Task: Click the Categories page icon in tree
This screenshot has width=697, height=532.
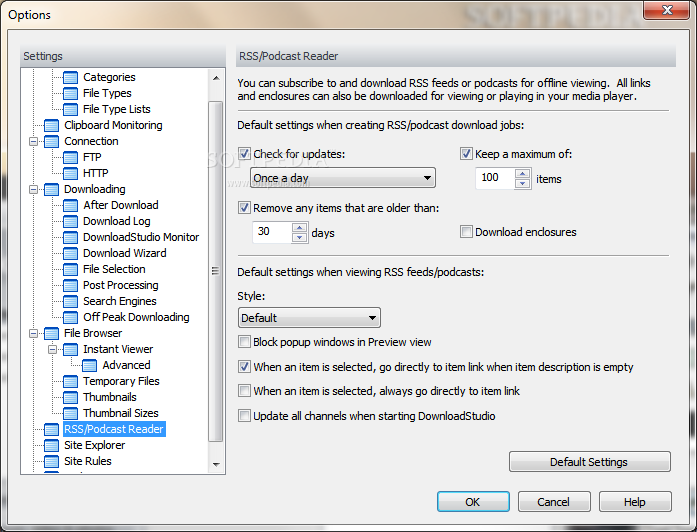Action: coord(70,77)
